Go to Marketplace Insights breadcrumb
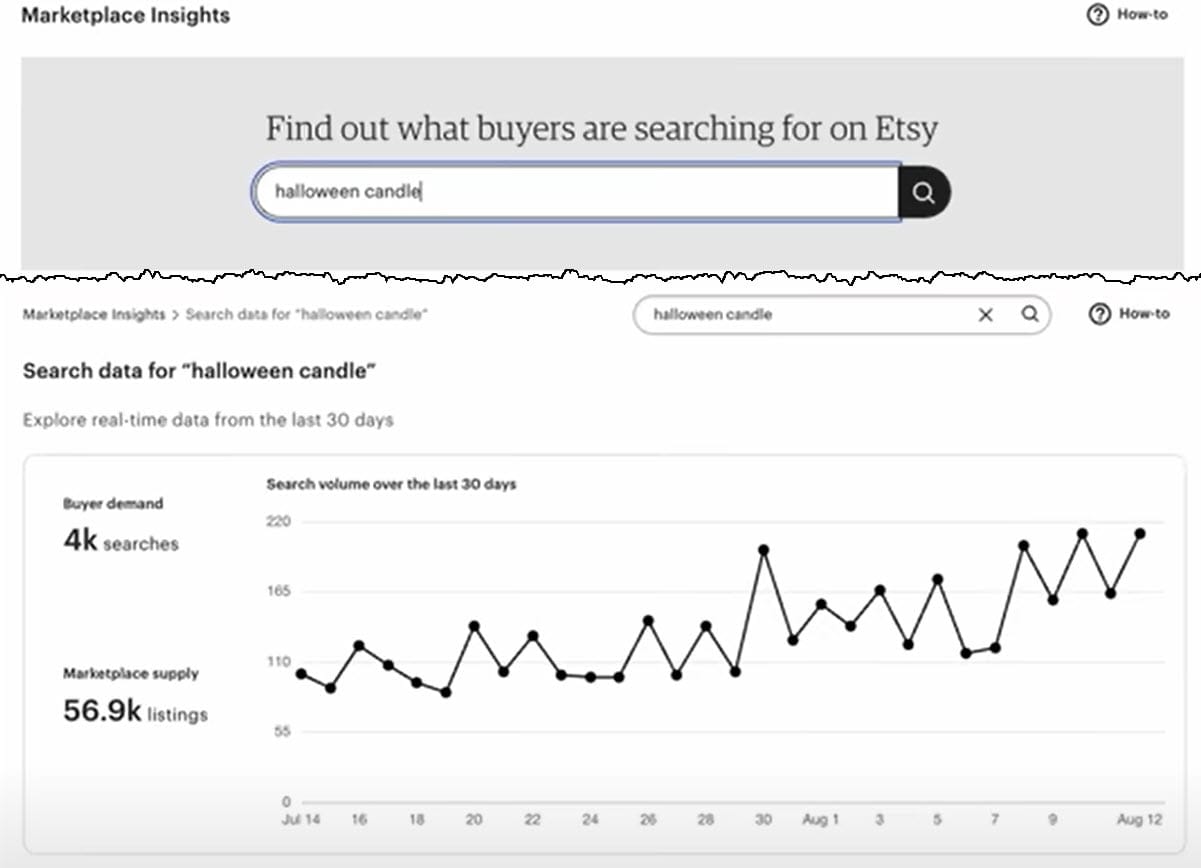The height and width of the screenshot is (868, 1201). (94, 315)
